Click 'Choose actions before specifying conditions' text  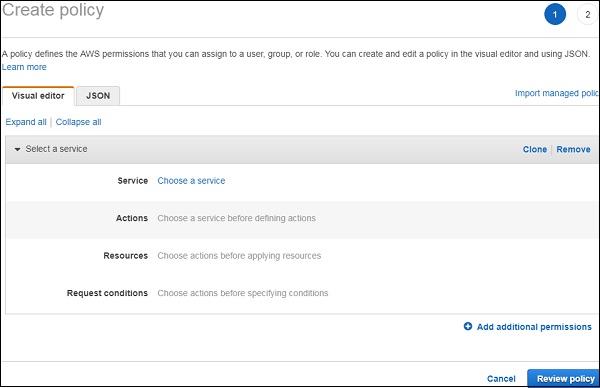243,293
